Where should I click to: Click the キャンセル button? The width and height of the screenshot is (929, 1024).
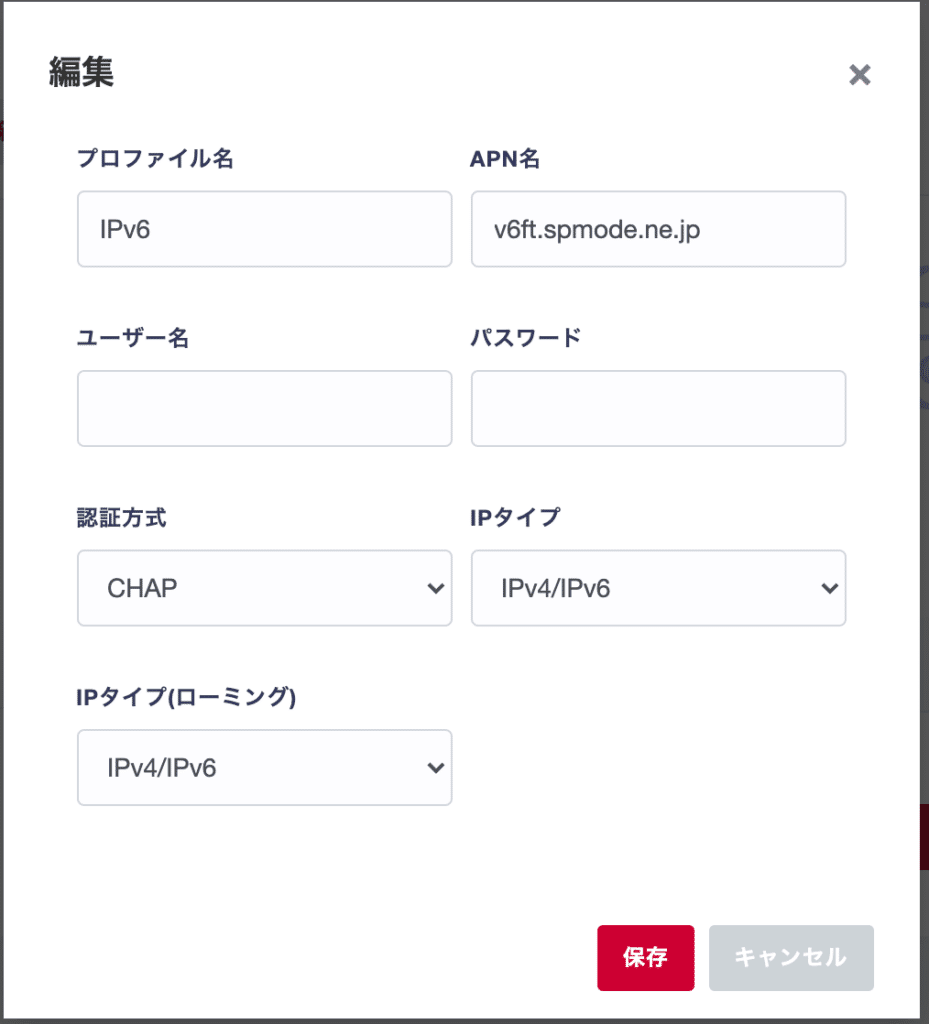point(790,957)
